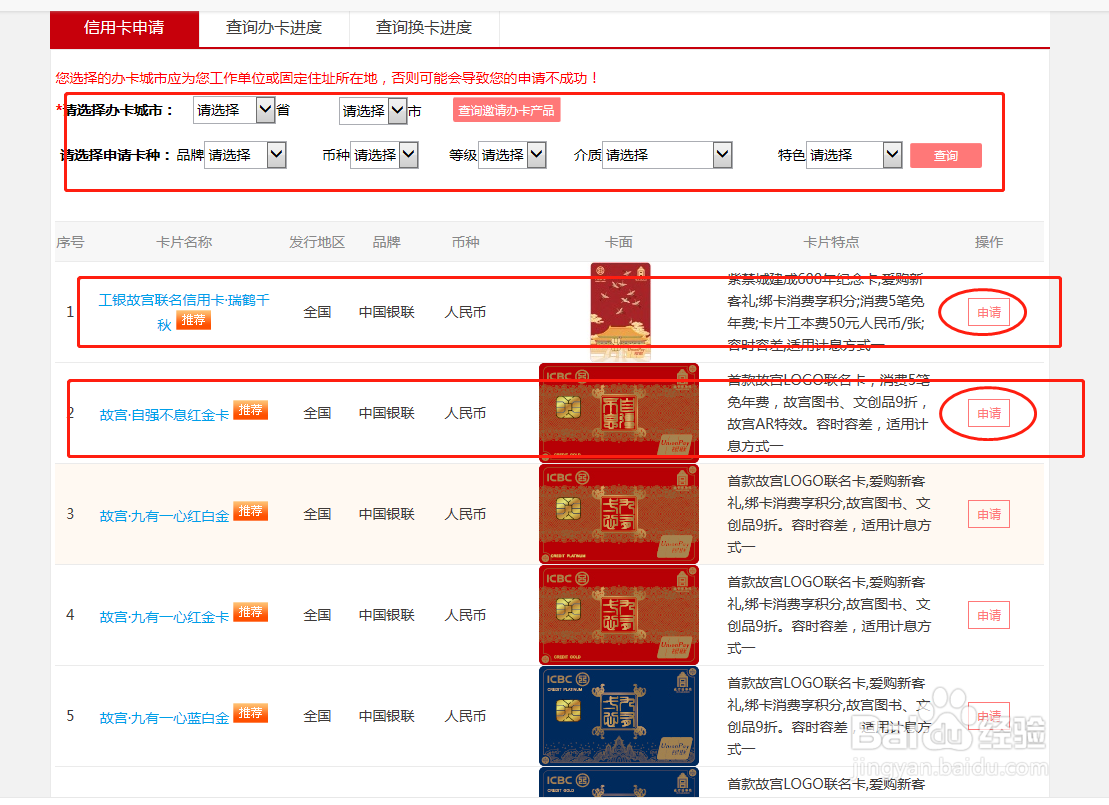This screenshot has height=805, width=1109.
Task: Switch to the 查询换卡进度 tab
Action: pos(423,29)
